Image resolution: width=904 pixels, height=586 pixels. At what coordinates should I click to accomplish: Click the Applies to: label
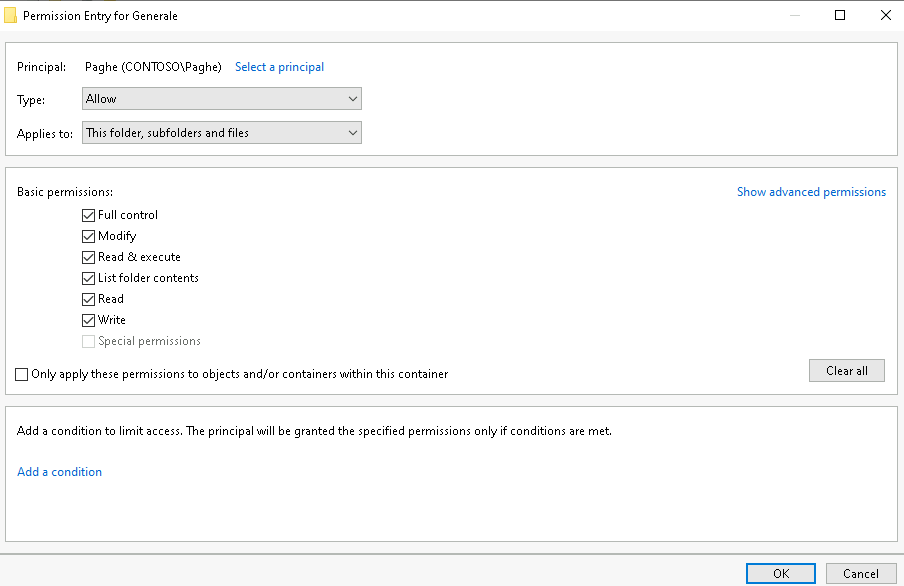click(x=45, y=134)
